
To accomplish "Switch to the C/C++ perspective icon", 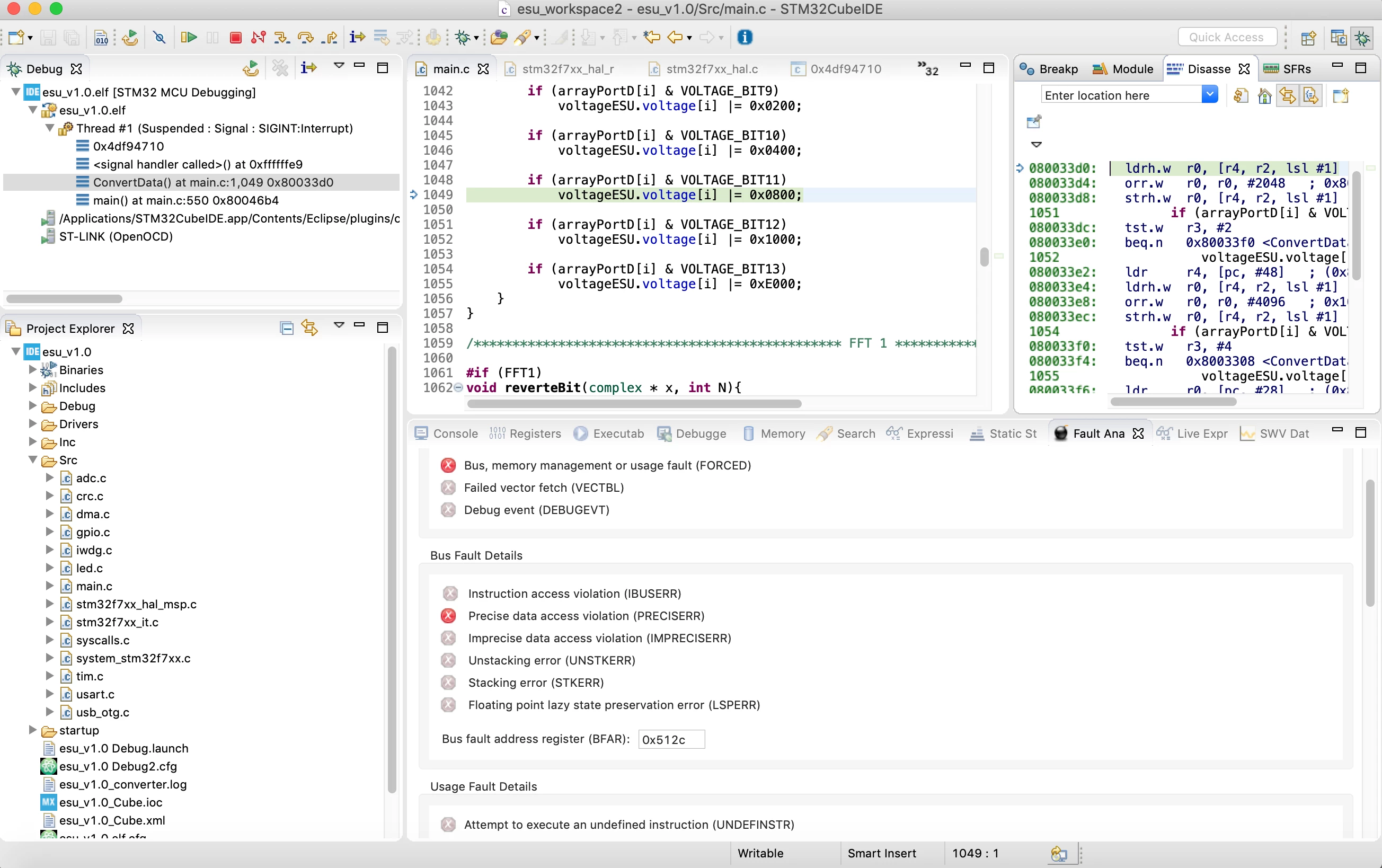I will 1338,38.
